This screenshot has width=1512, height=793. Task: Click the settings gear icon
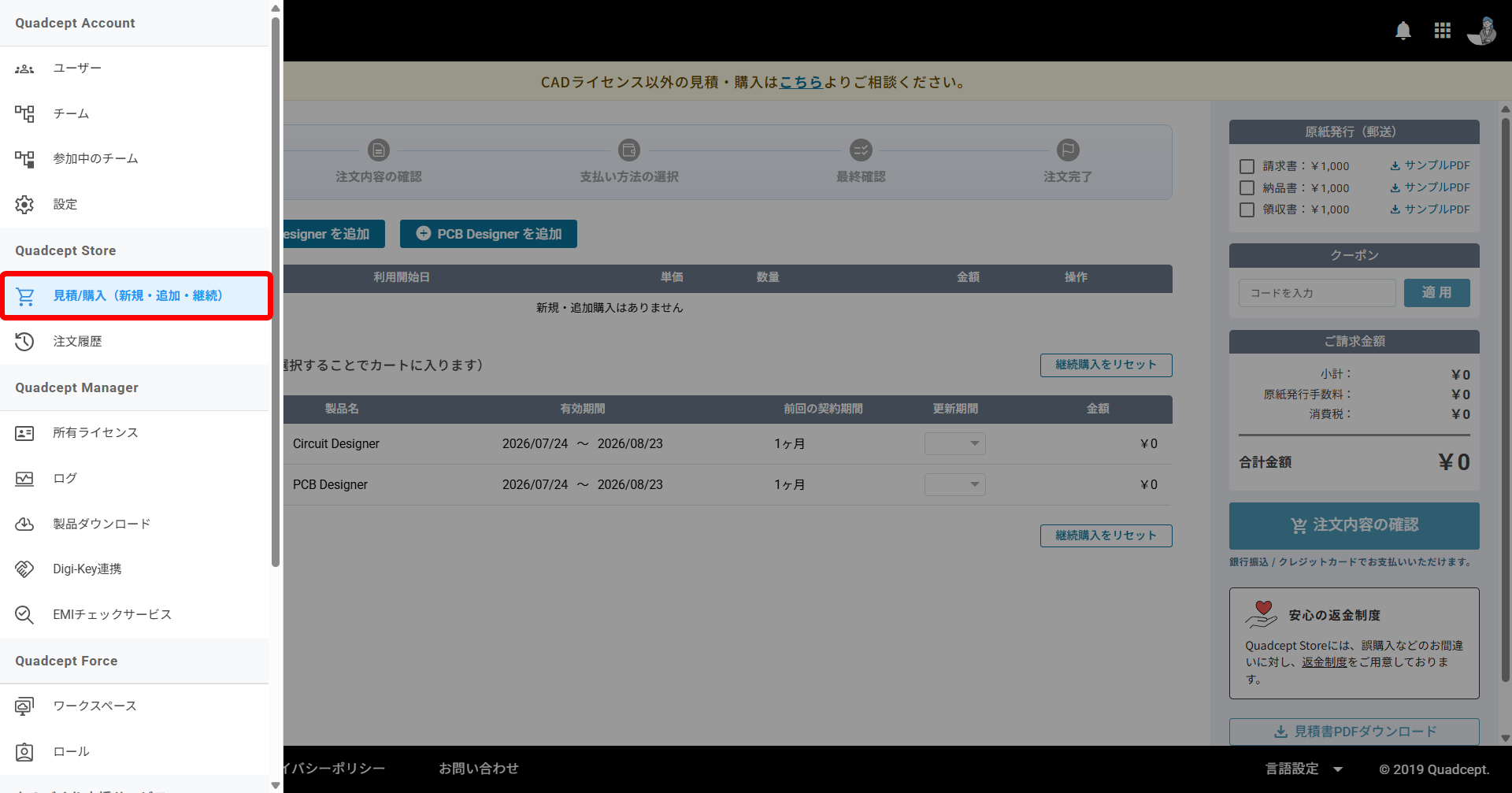pos(24,205)
